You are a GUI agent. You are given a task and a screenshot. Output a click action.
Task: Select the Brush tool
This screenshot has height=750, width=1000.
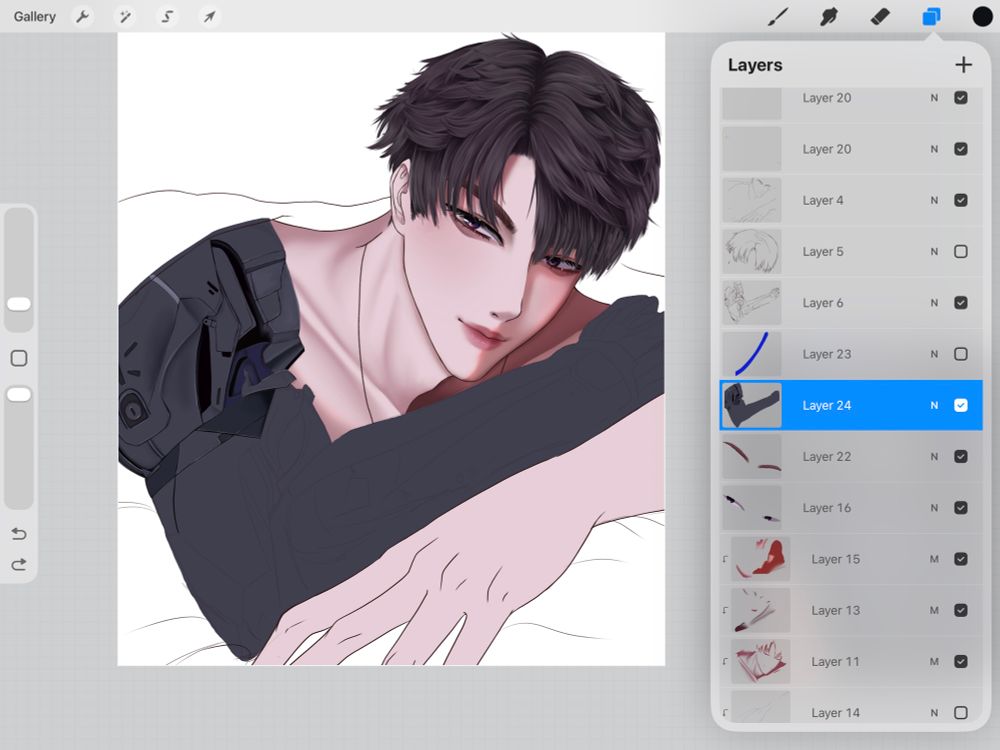click(x=778, y=17)
